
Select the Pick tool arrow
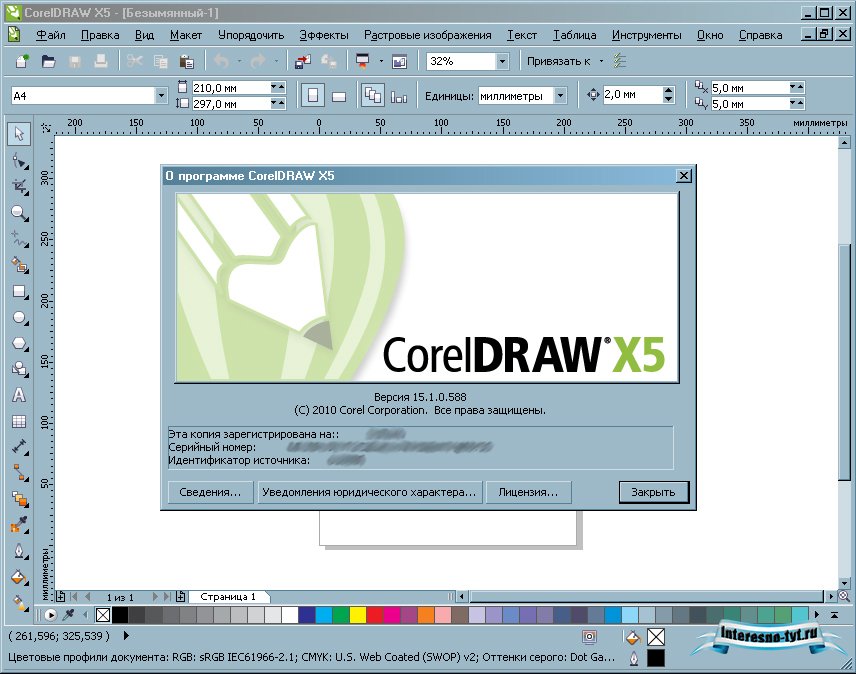tap(19, 134)
